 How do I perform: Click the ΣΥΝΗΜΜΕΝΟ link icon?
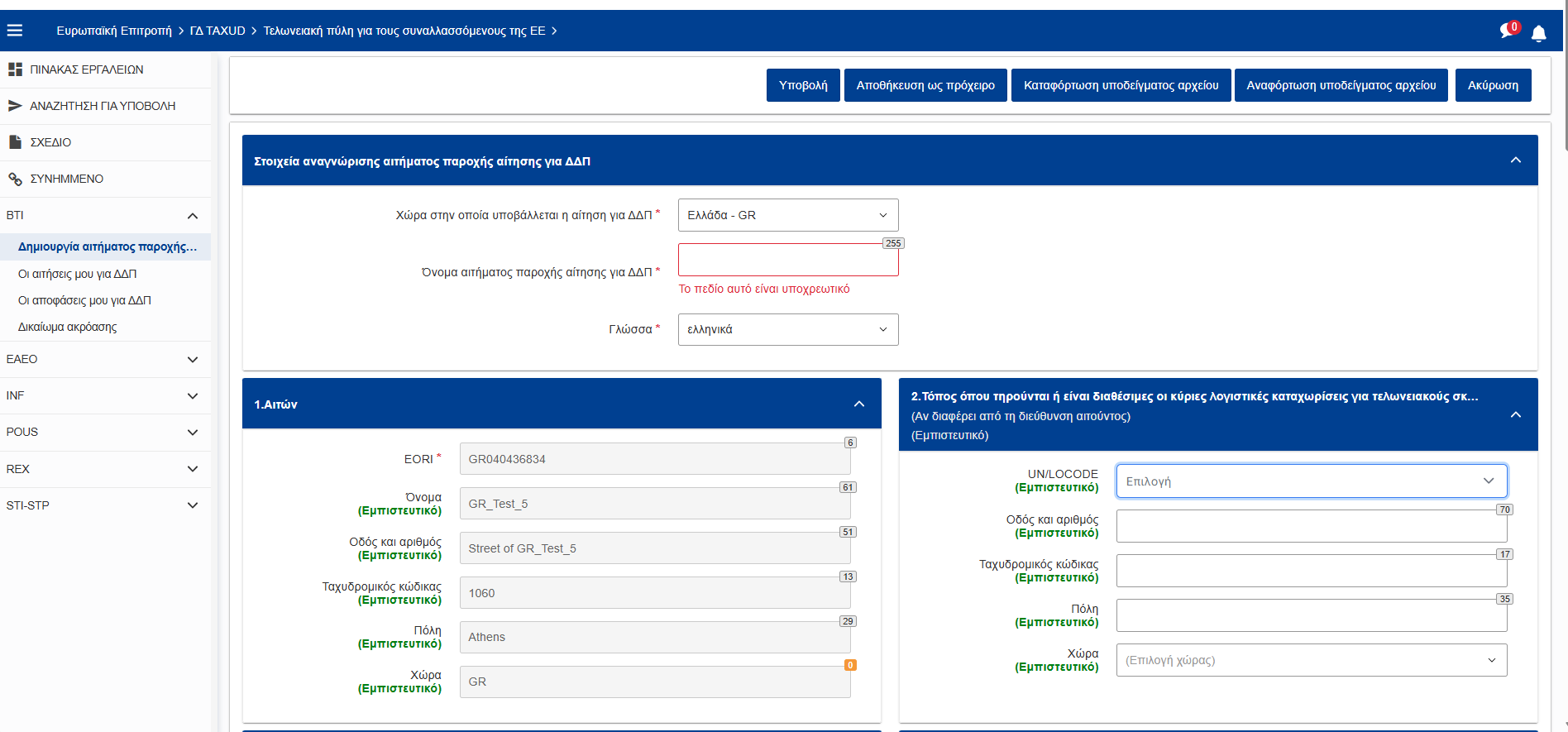15,179
